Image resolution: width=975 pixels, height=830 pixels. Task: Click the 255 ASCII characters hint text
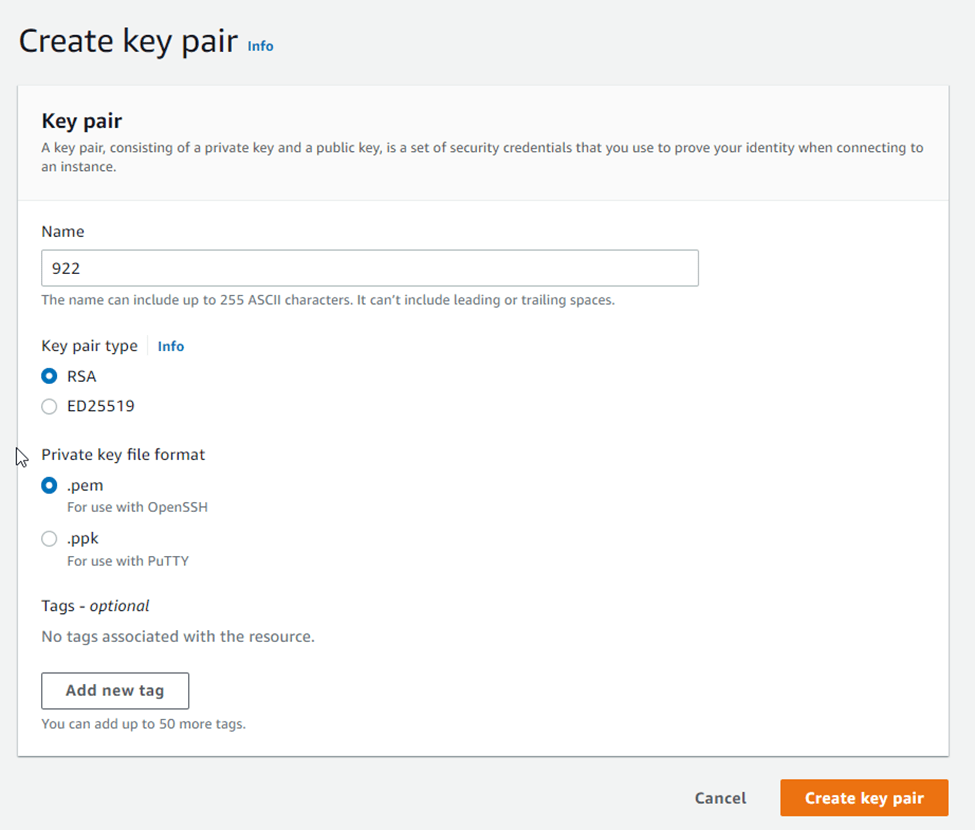[x=327, y=300]
